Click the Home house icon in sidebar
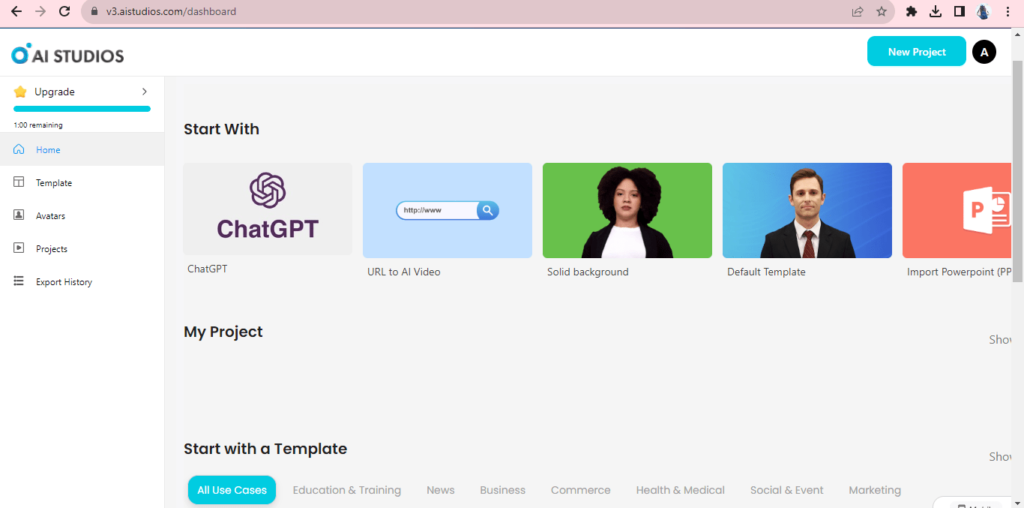The height and width of the screenshot is (508, 1024). [x=18, y=149]
